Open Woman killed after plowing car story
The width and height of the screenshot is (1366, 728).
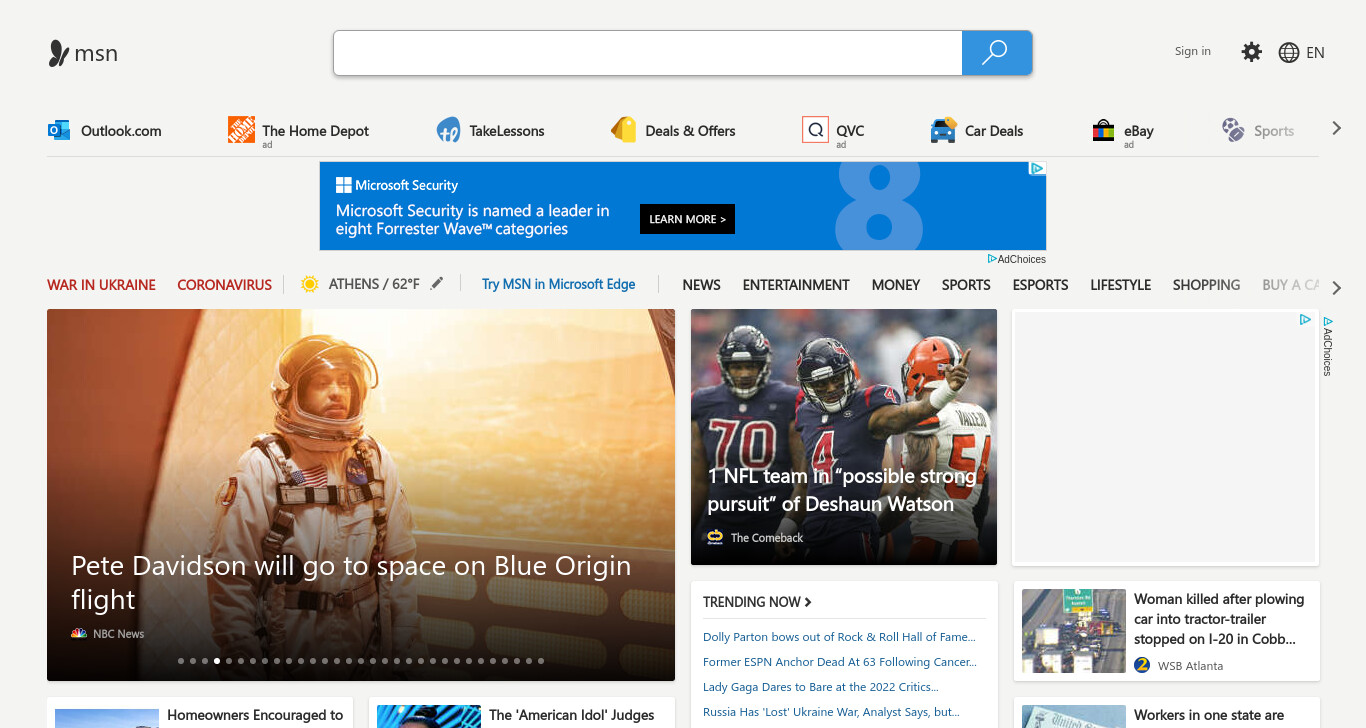(x=1219, y=619)
